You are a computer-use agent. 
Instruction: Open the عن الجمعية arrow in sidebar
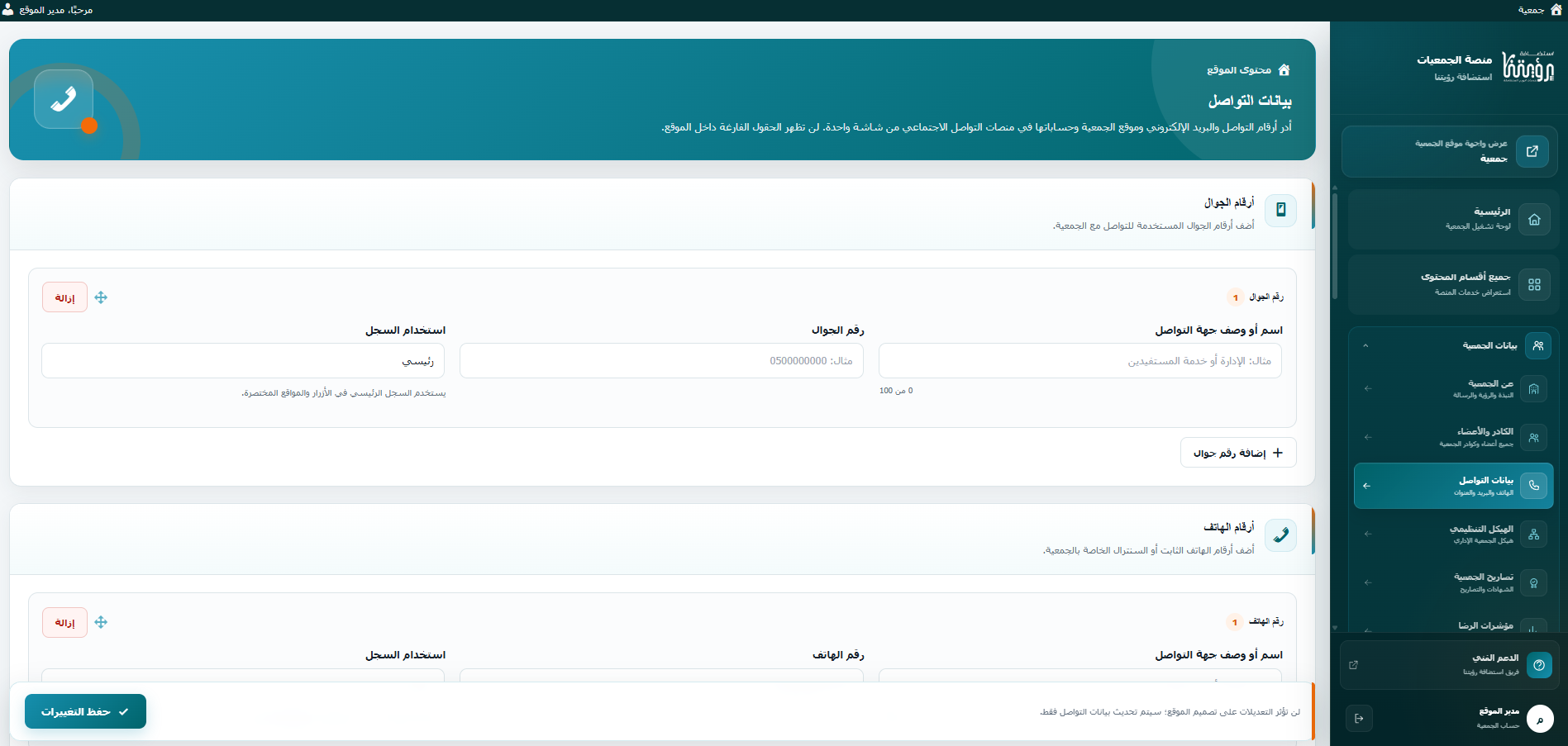click(1368, 388)
